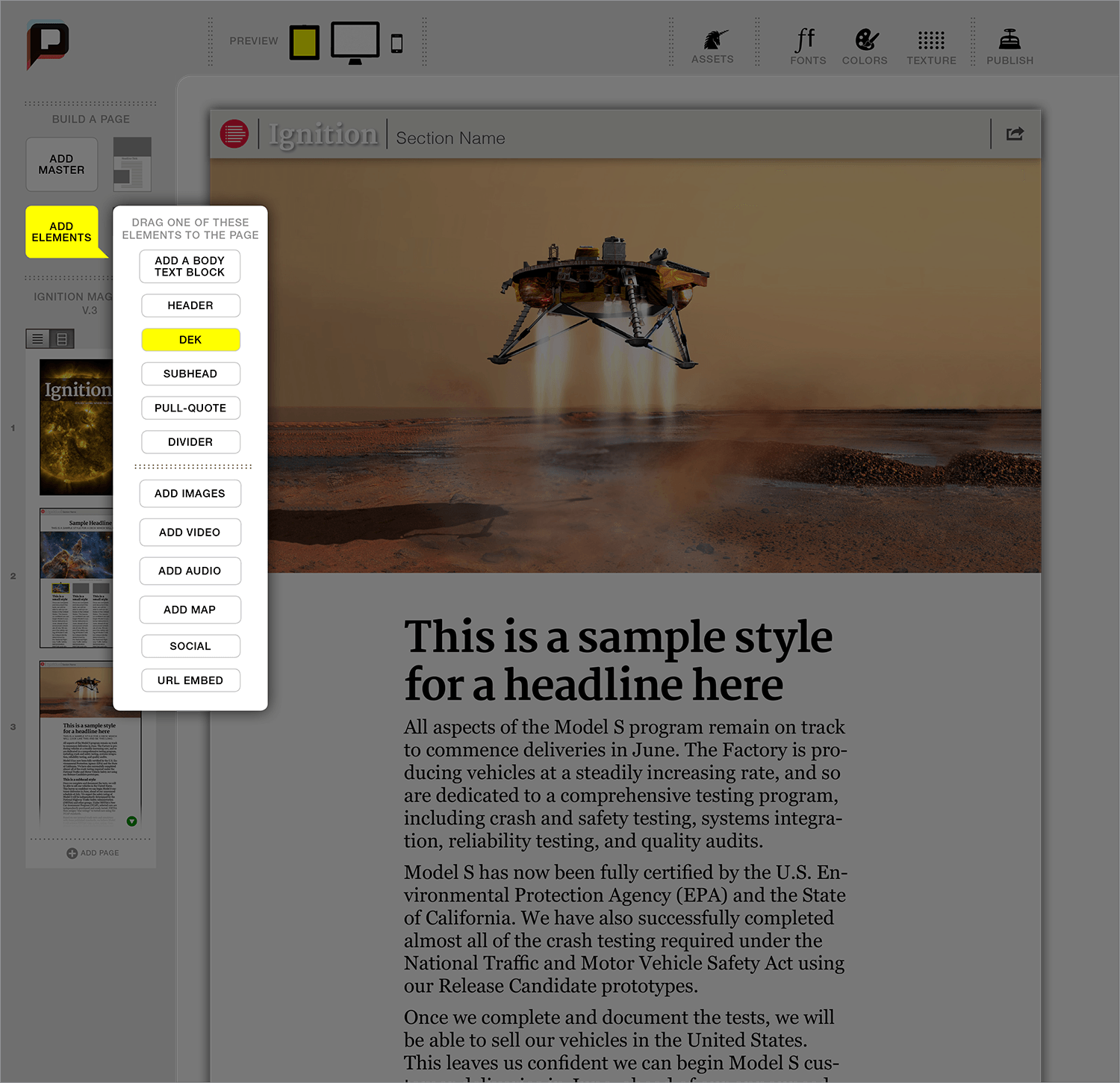Click the 'Preview' label
The image size is (1120, 1083).
pyautogui.click(x=254, y=41)
